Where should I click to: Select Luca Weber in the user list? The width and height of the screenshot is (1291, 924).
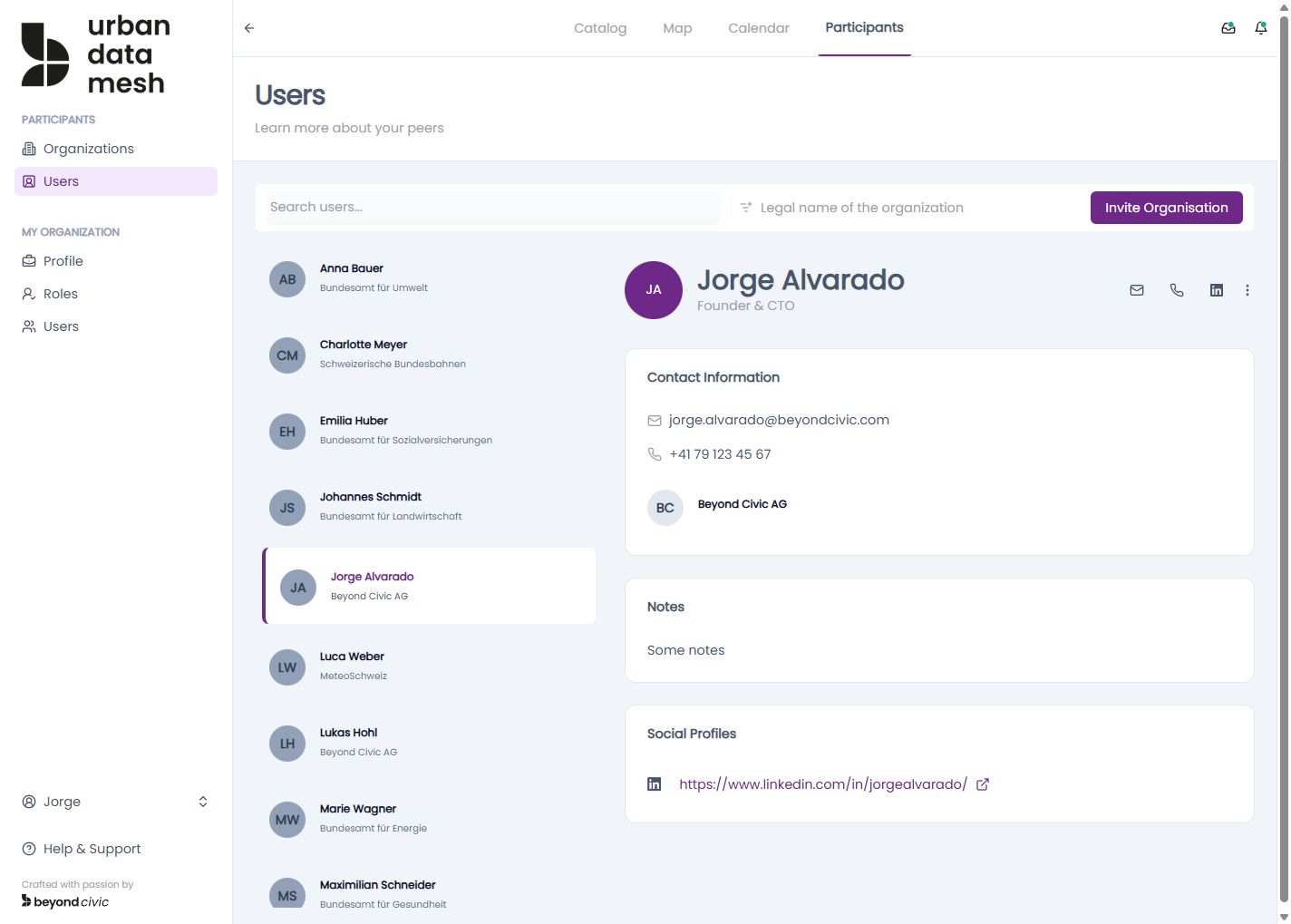pyautogui.click(x=429, y=667)
